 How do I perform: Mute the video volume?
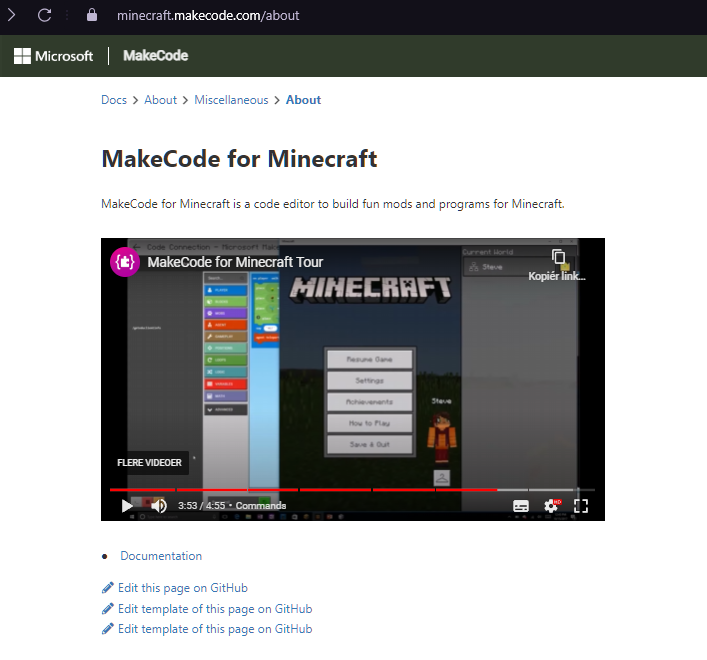click(x=159, y=506)
